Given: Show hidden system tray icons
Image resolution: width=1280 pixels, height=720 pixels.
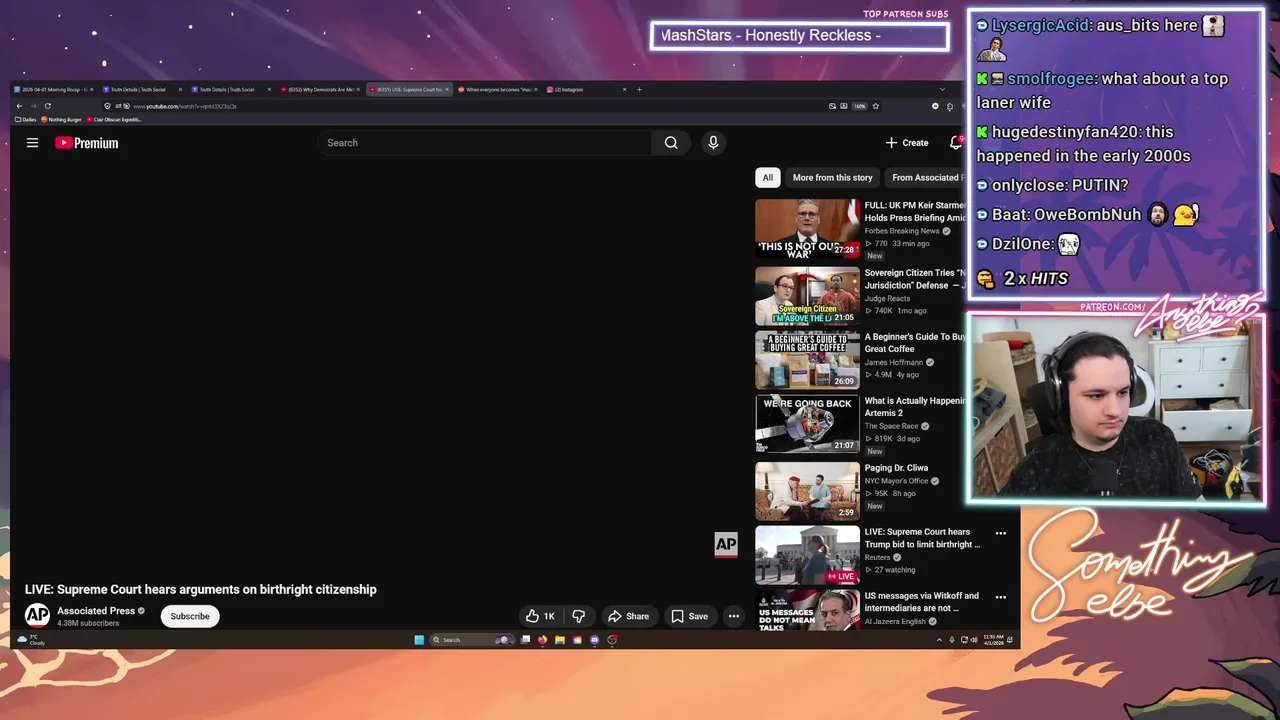Looking at the screenshot, I should pos(938,640).
